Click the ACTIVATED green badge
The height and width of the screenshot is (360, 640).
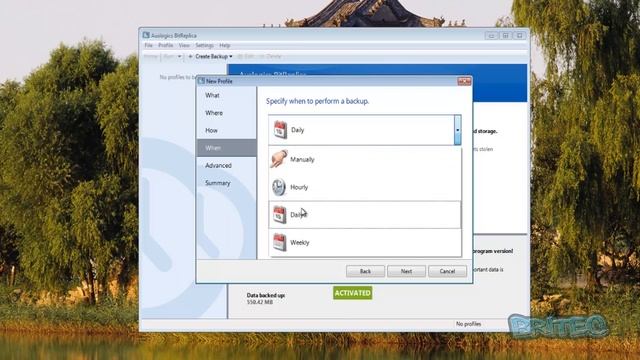tap(353, 293)
